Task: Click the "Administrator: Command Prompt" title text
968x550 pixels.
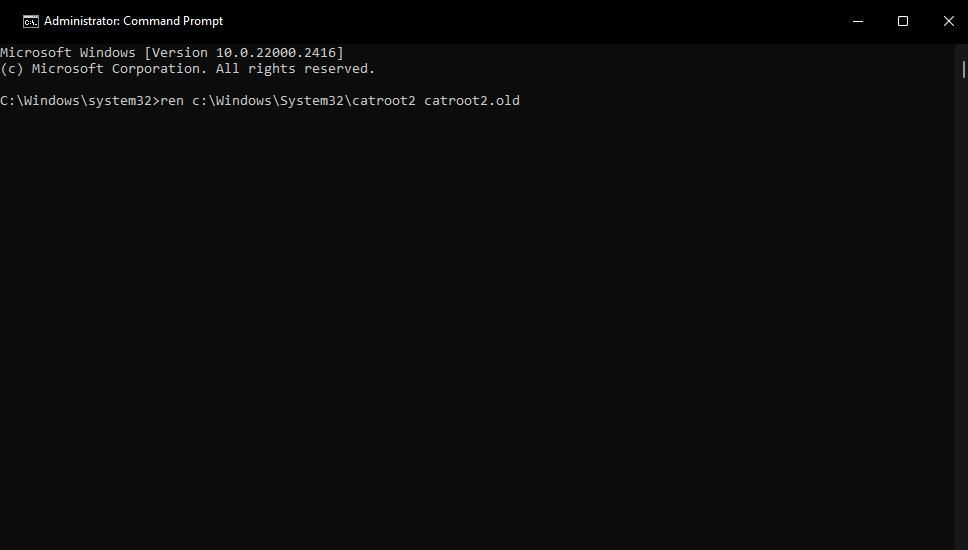Action: tap(133, 21)
